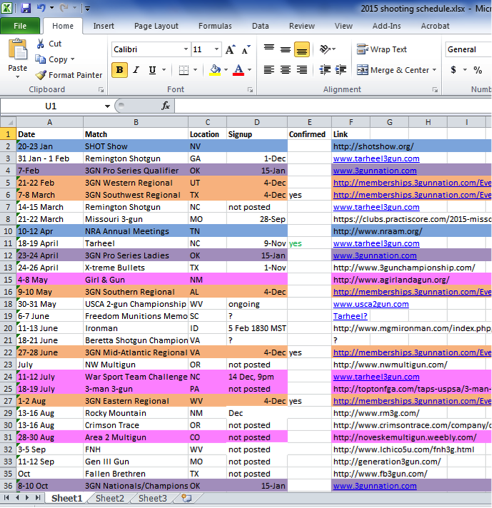492x508 pixels.
Task: Toggle Wrap Text
Action: tap(382, 50)
